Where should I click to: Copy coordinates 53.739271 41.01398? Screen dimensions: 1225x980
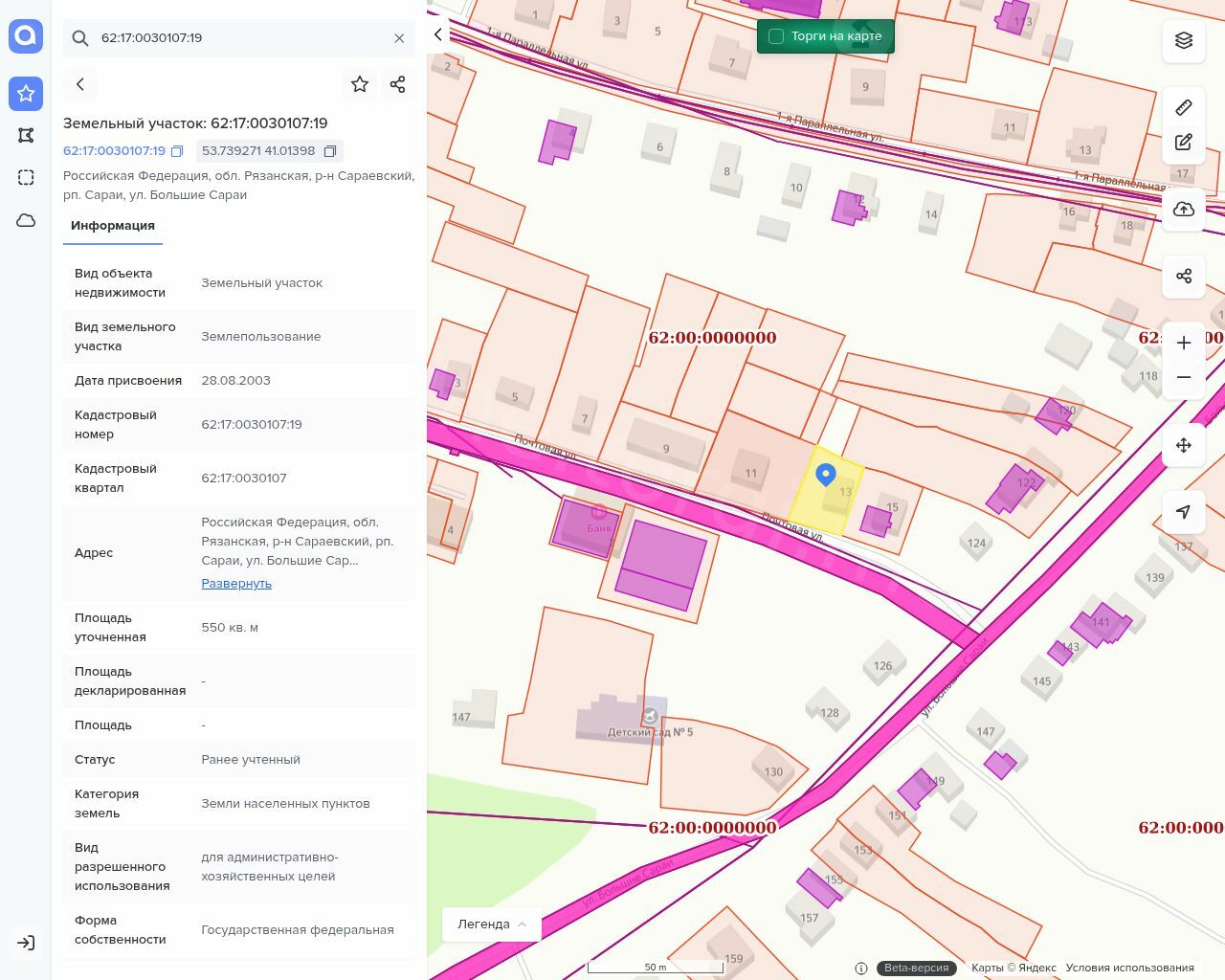[330, 151]
